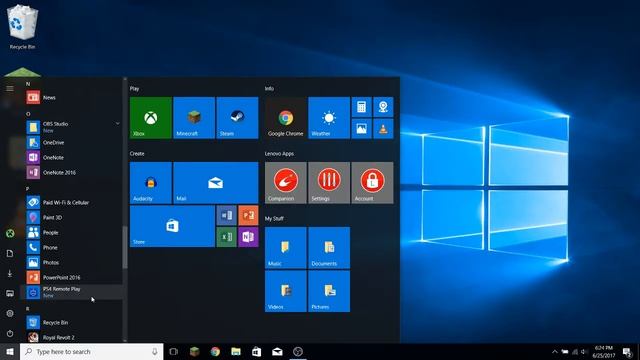Expand the OBS Studio folder chevron

coord(118,123)
